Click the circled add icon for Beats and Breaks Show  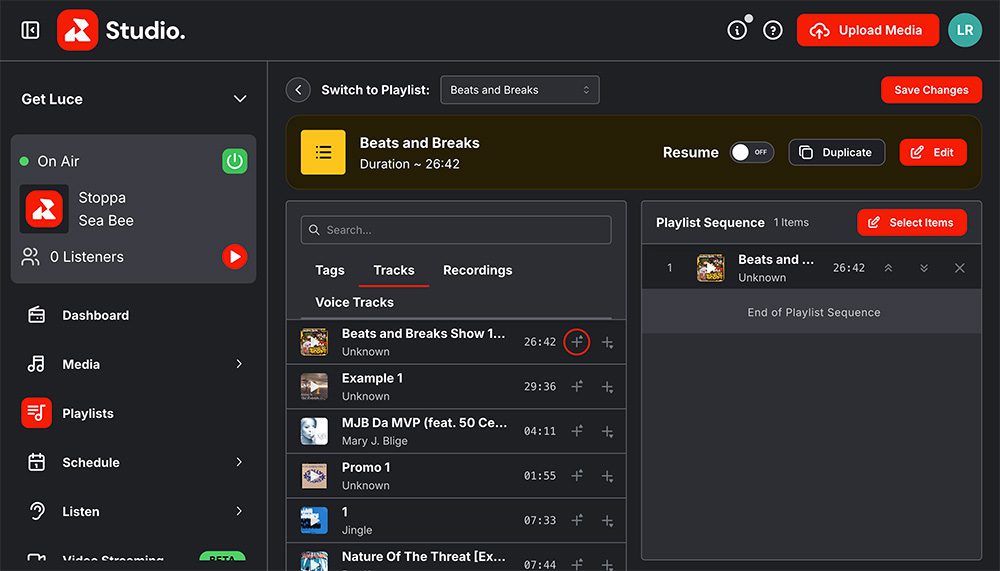click(x=577, y=342)
